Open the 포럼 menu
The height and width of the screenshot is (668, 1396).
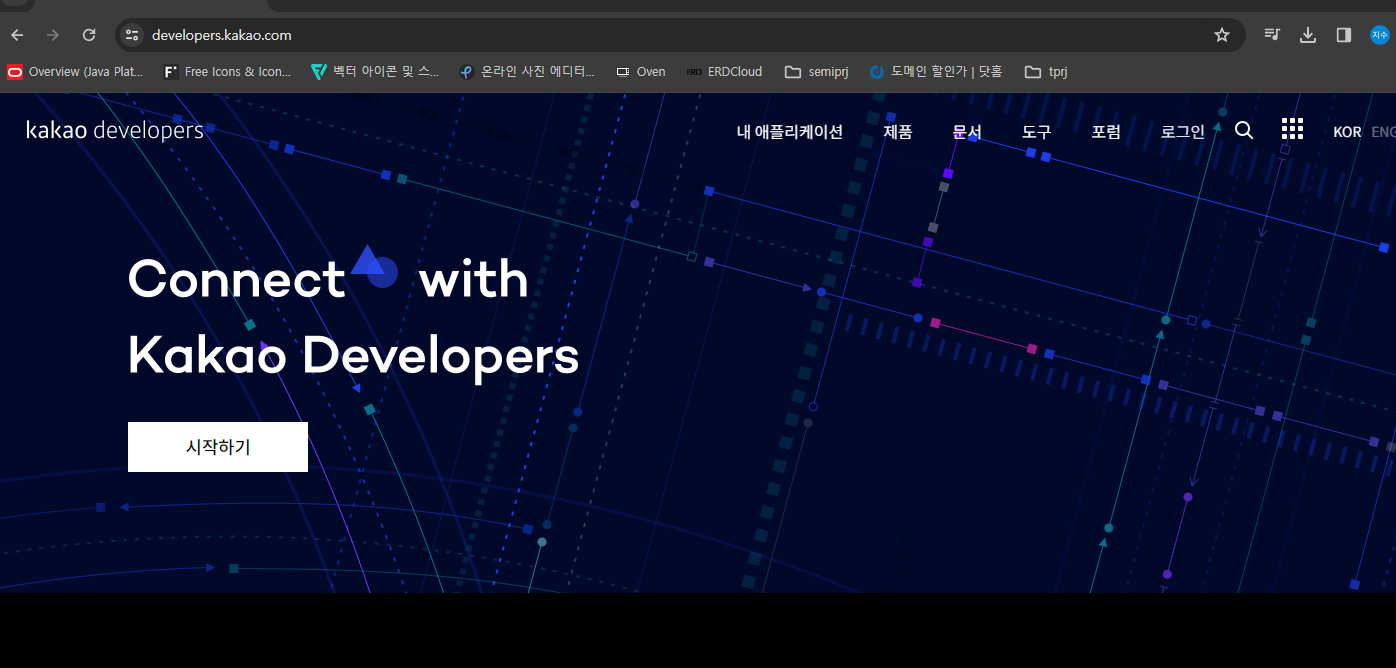[1106, 132]
